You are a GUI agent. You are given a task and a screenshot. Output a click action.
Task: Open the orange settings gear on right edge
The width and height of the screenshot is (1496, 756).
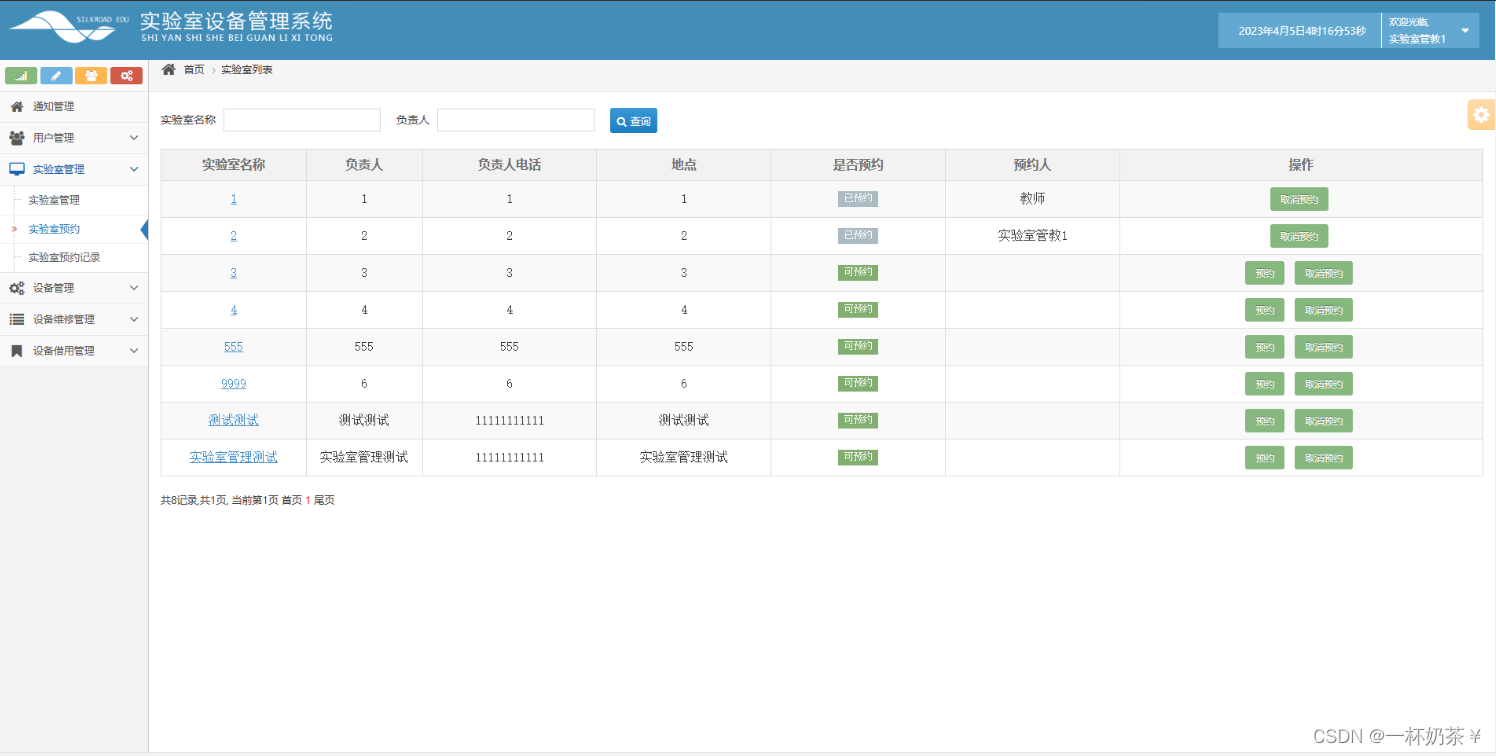point(1481,115)
